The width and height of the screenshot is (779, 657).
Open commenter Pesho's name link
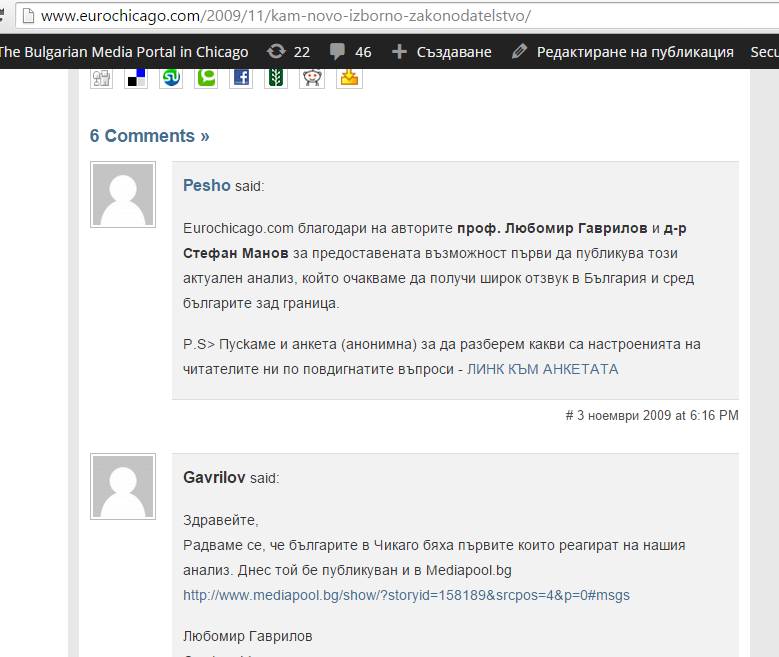[207, 185]
